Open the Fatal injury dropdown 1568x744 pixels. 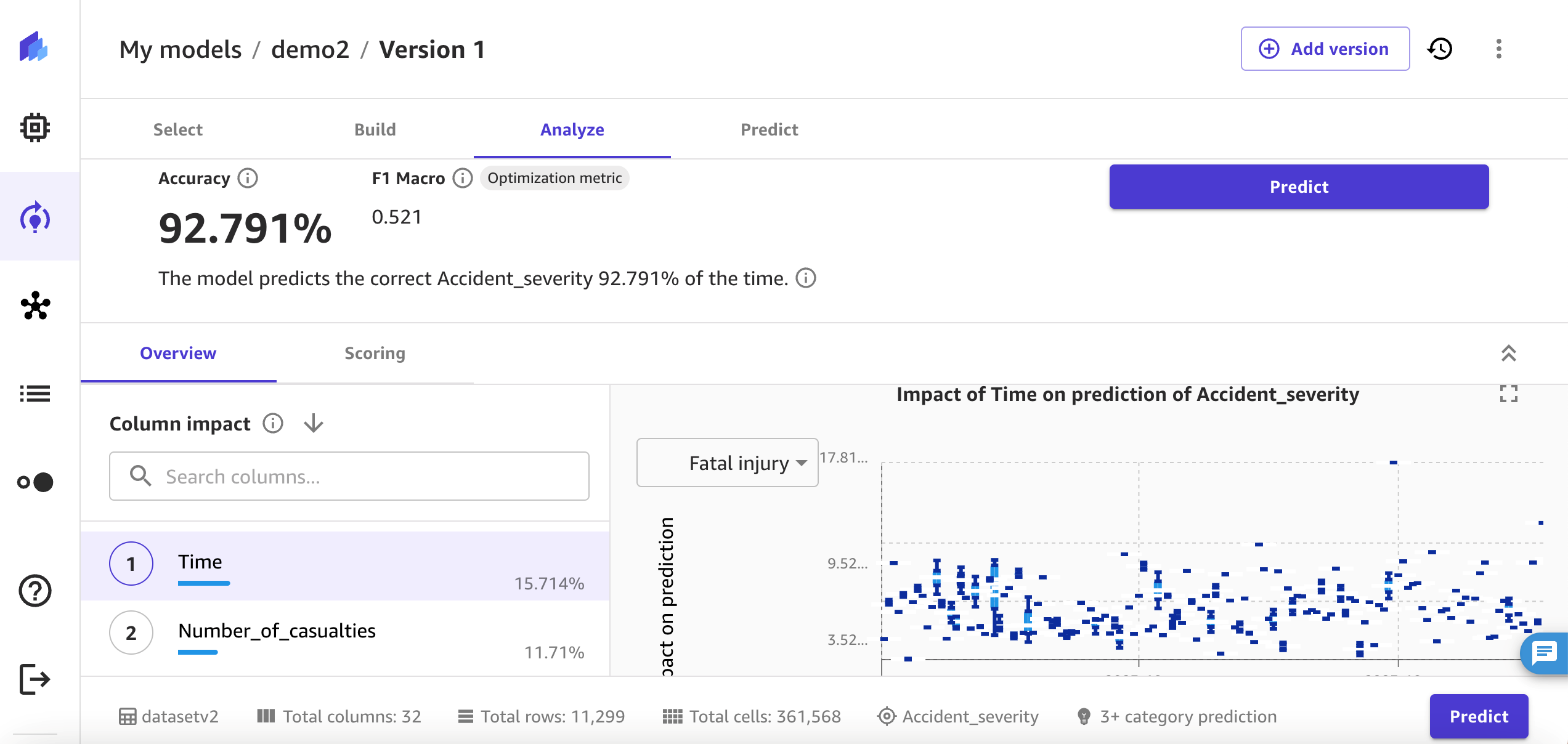click(x=727, y=463)
